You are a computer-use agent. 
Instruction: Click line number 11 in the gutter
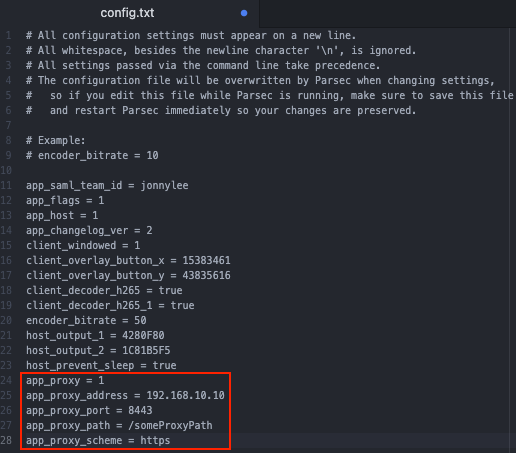click(x=6, y=185)
